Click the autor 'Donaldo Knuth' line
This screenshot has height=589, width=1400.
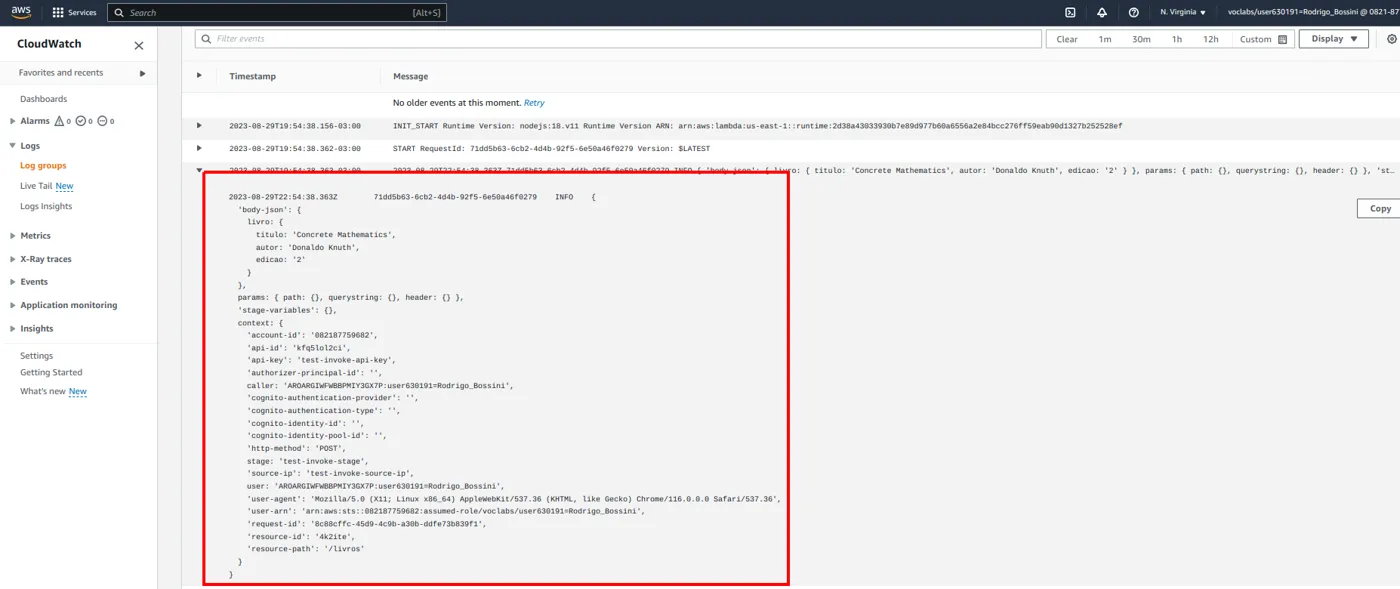click(307, 247)
